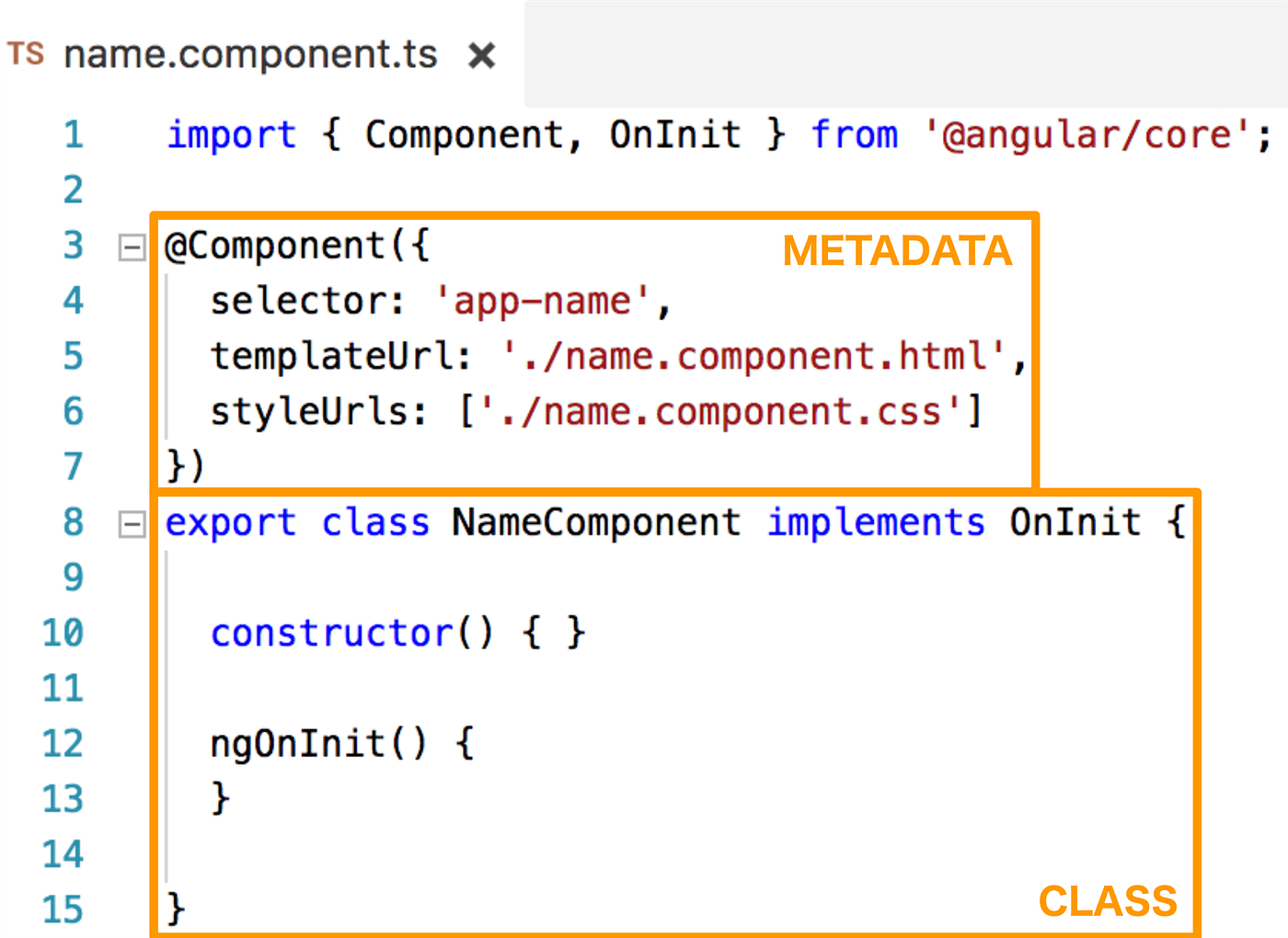Select the METADATA label annotation
Viewport: 1288px width, 938px height.
pyautogui.click(x=896, y=250)
